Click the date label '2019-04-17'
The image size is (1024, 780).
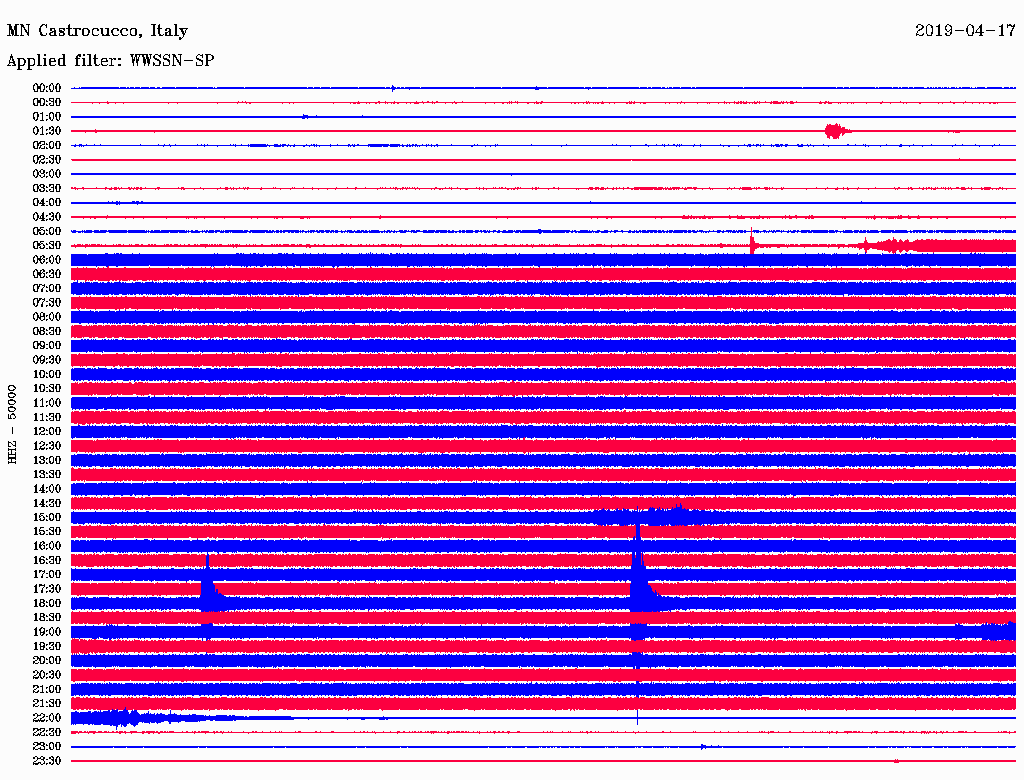(965, 31)
